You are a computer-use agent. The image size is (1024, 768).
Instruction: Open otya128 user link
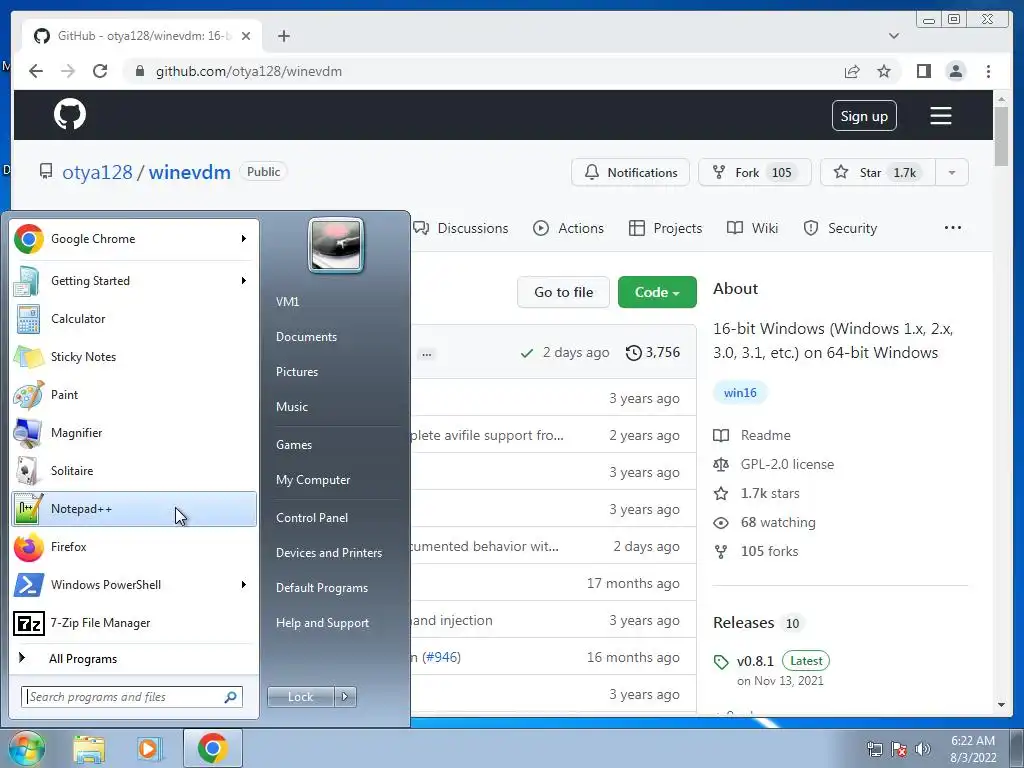97,172
